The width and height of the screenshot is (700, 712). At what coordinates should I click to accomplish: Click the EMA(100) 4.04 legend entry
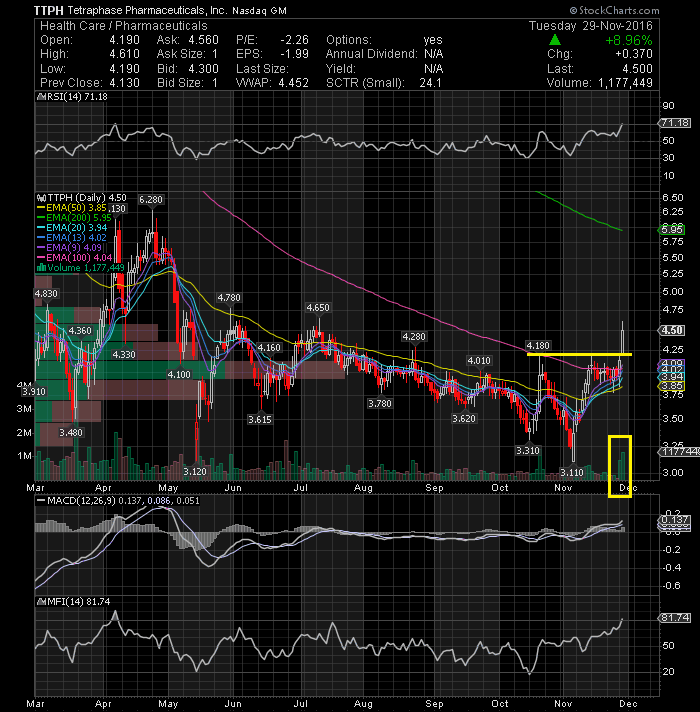pos(74,258)
